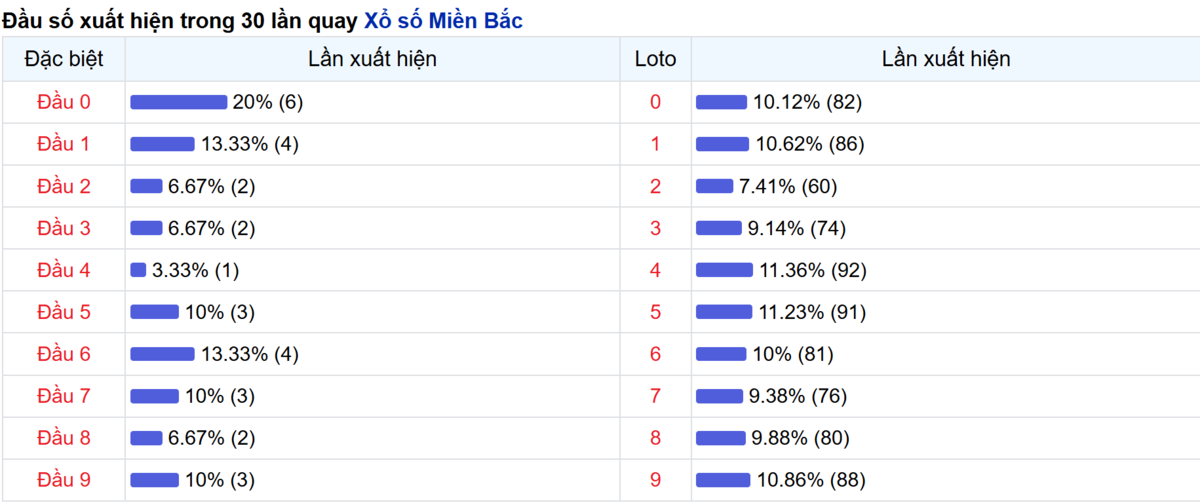Click the 20% (6) progress bar
This screenshot has height=503, width=1200.
pyautogui.click(x=179, y=102)
